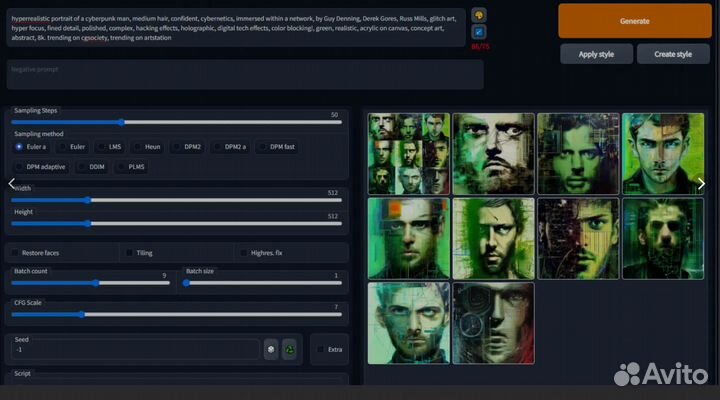Click the palette icon beside the prompt

[478, 15]
